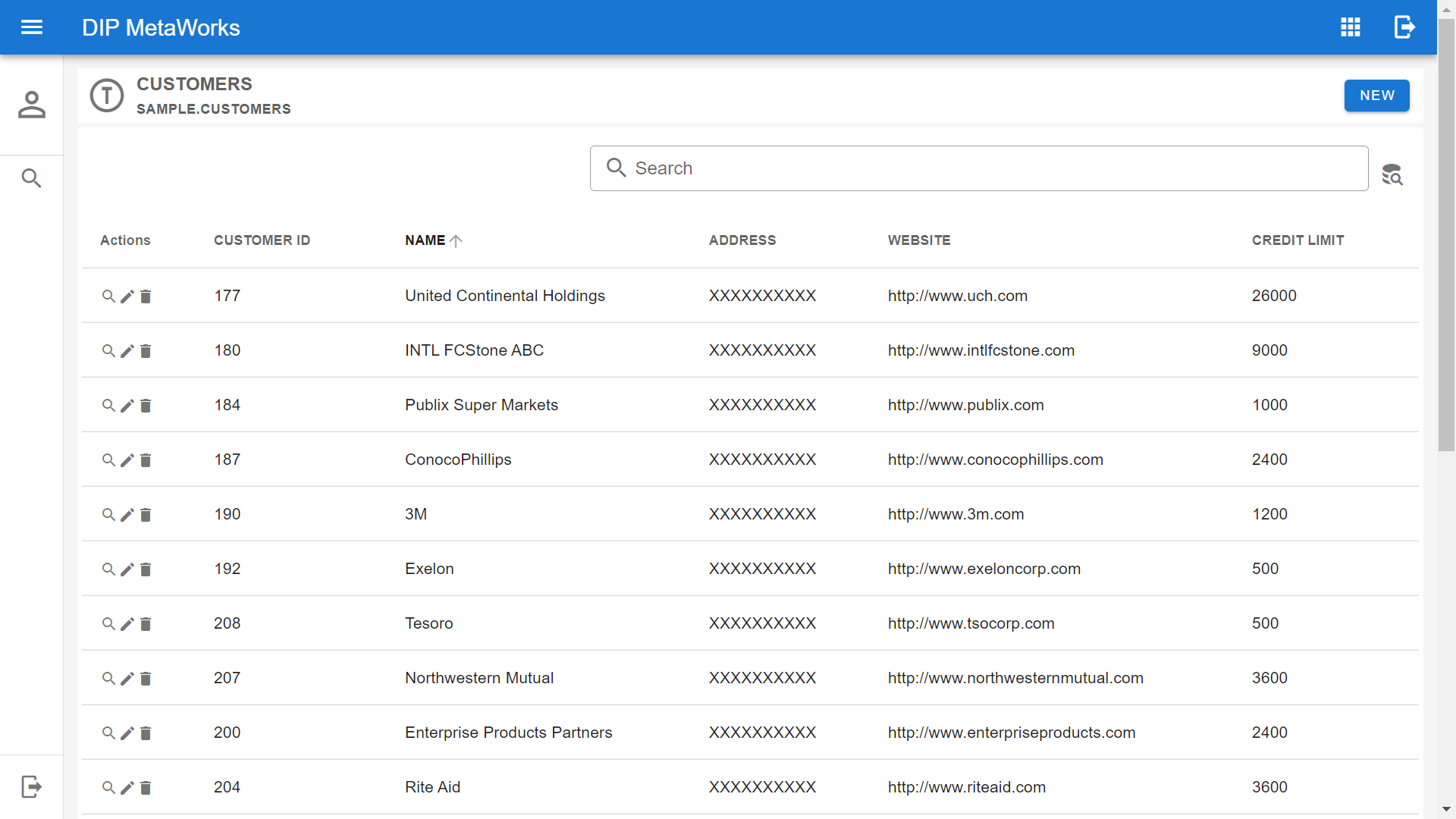Image resolution: width=1456 pixels, height=819 pixels.
Task: Click the page vertical scrollbar thumb
Action: pos(1446,235)
